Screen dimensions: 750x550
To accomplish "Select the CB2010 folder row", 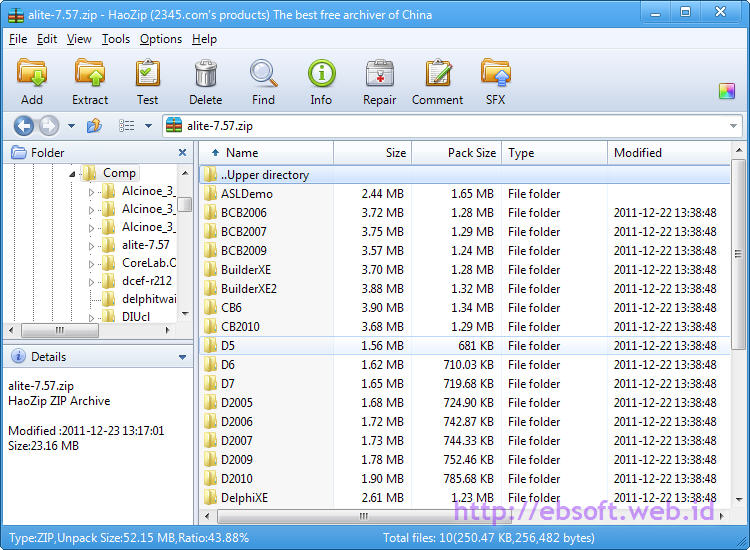I will click(x=465, y=327).
